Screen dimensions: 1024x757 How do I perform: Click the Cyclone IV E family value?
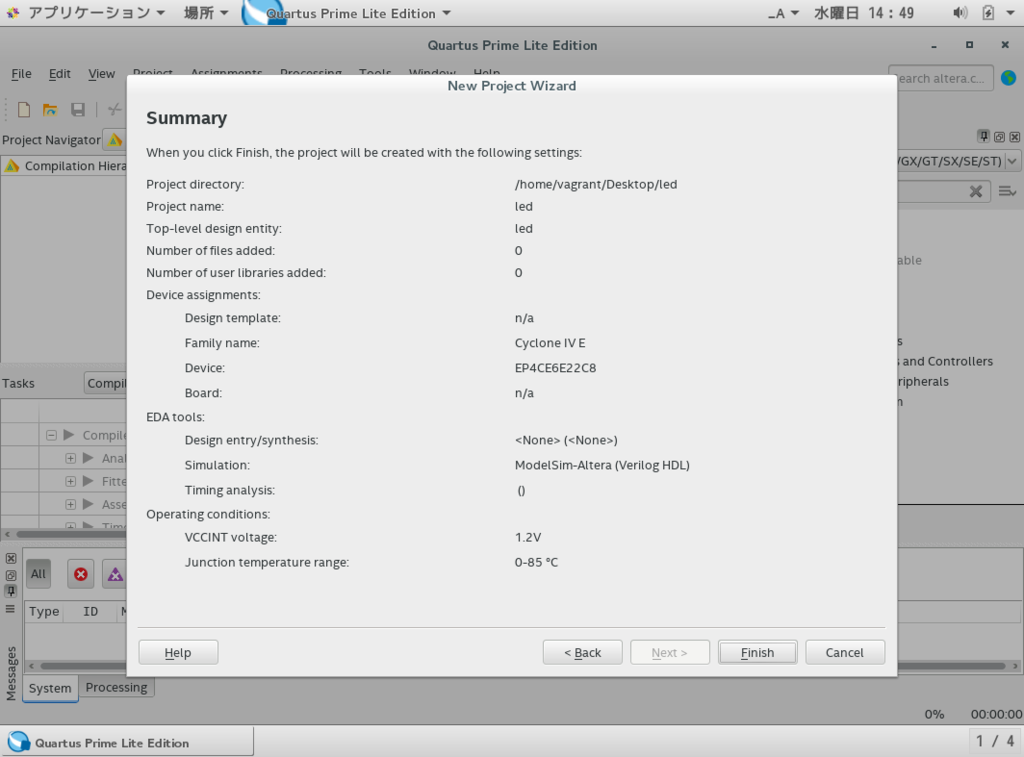pyautogui.click(x=550, y=343)
